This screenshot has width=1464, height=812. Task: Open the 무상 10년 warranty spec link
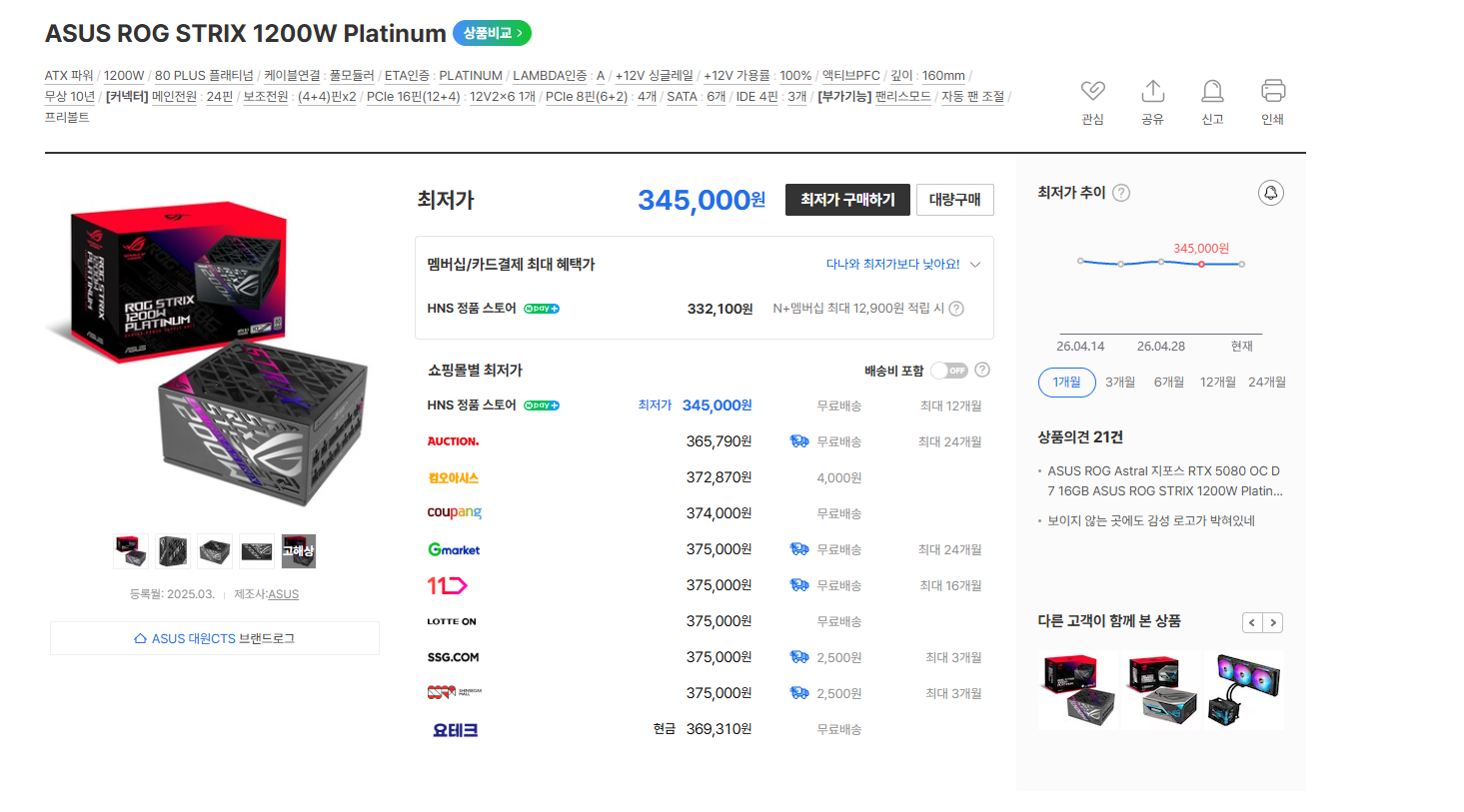point(70,97)
